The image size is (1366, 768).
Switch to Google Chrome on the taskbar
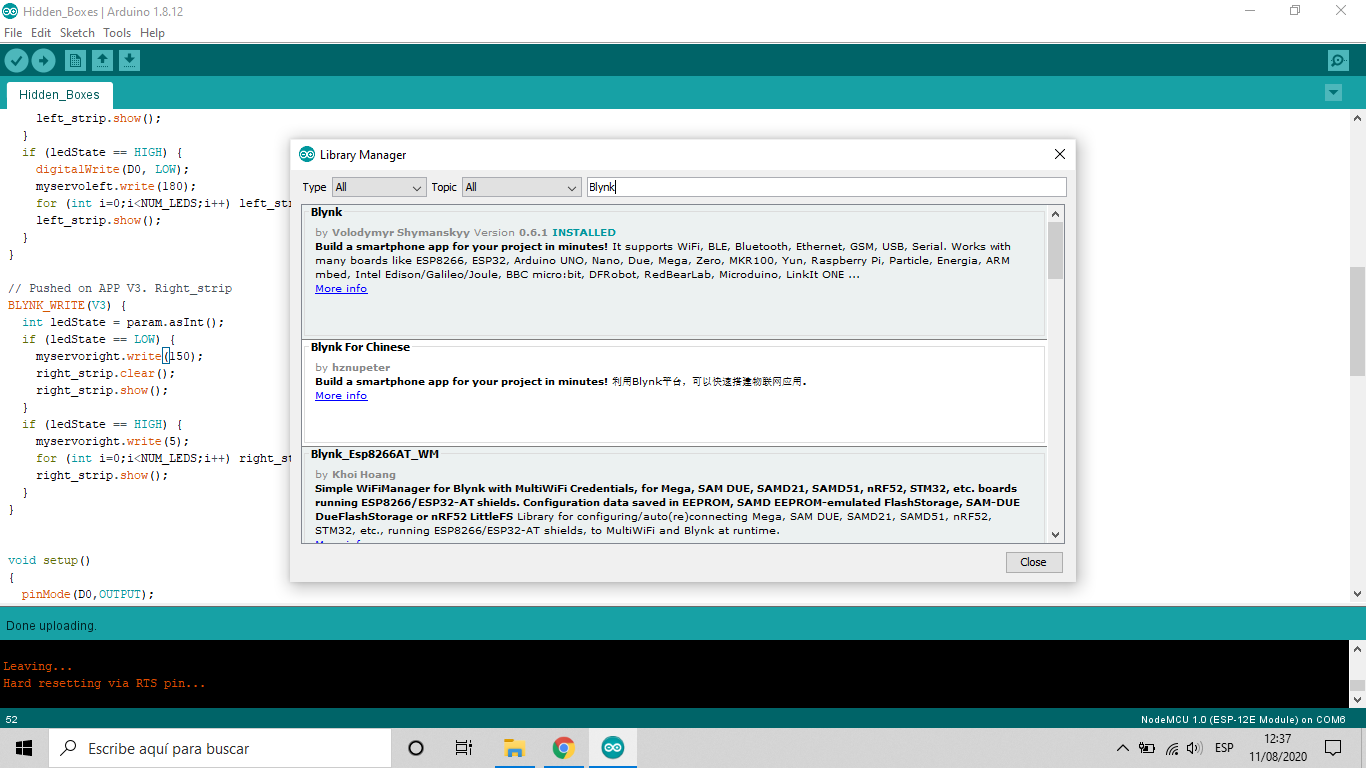point(564,748)
